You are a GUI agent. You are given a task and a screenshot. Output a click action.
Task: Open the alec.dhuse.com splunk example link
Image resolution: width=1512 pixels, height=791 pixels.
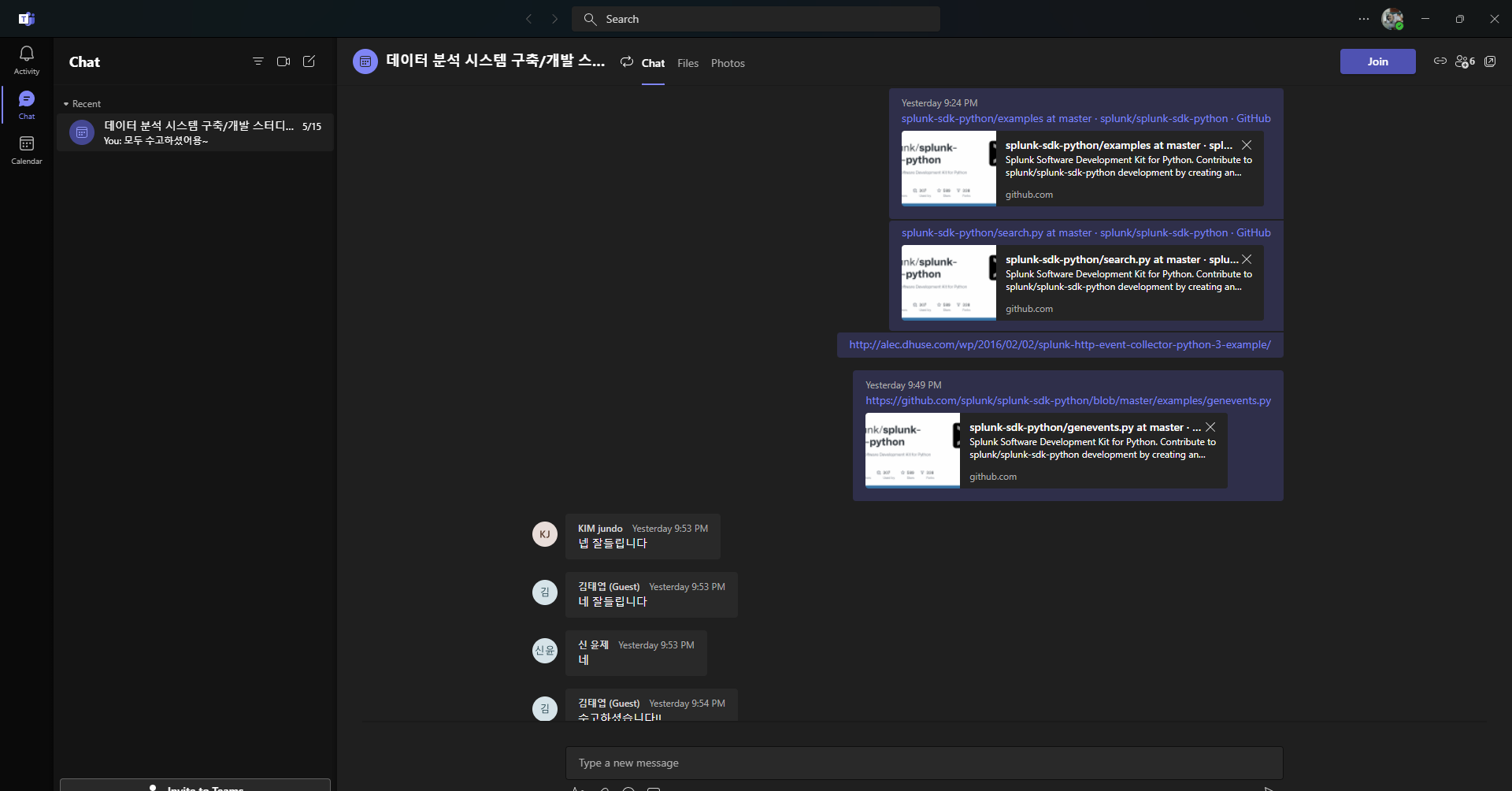(x=1060, y=345)
